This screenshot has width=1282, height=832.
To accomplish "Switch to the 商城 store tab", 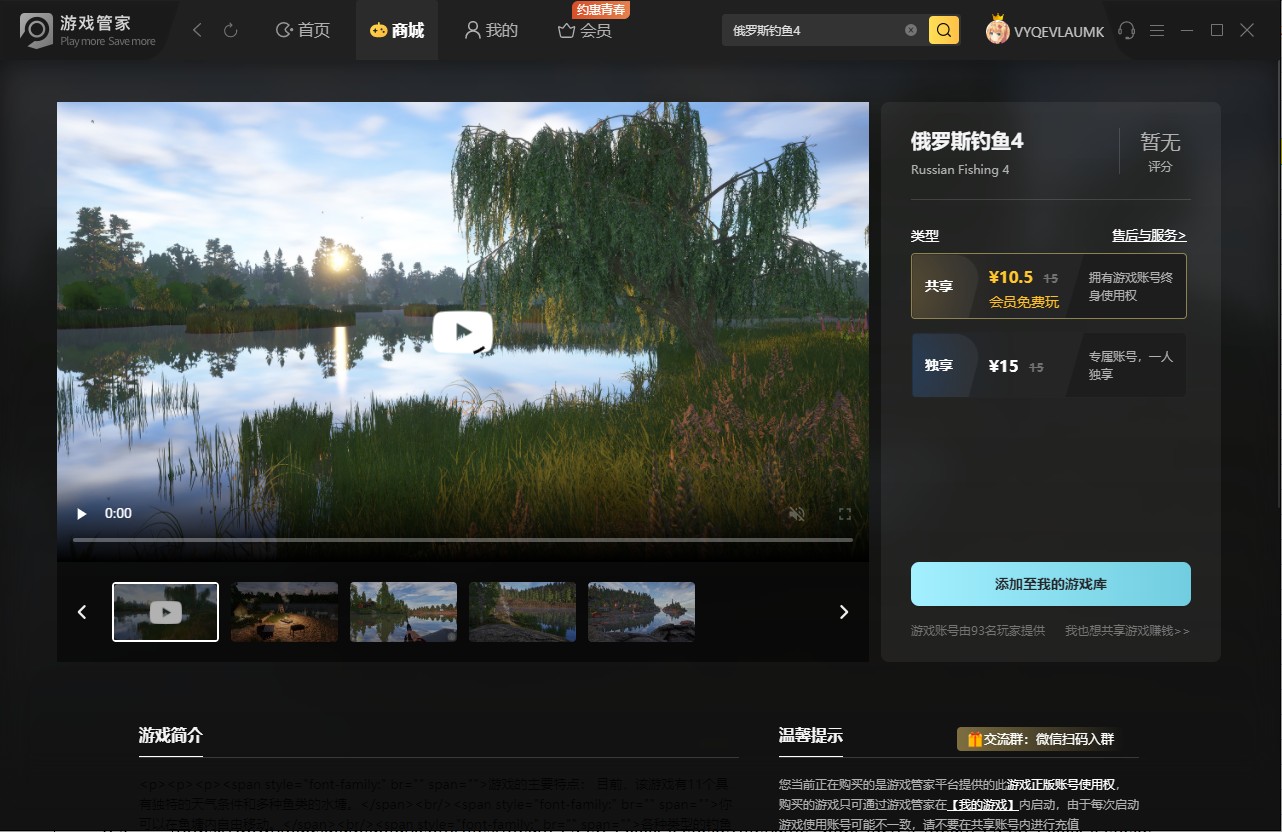I will coord(397,31).
